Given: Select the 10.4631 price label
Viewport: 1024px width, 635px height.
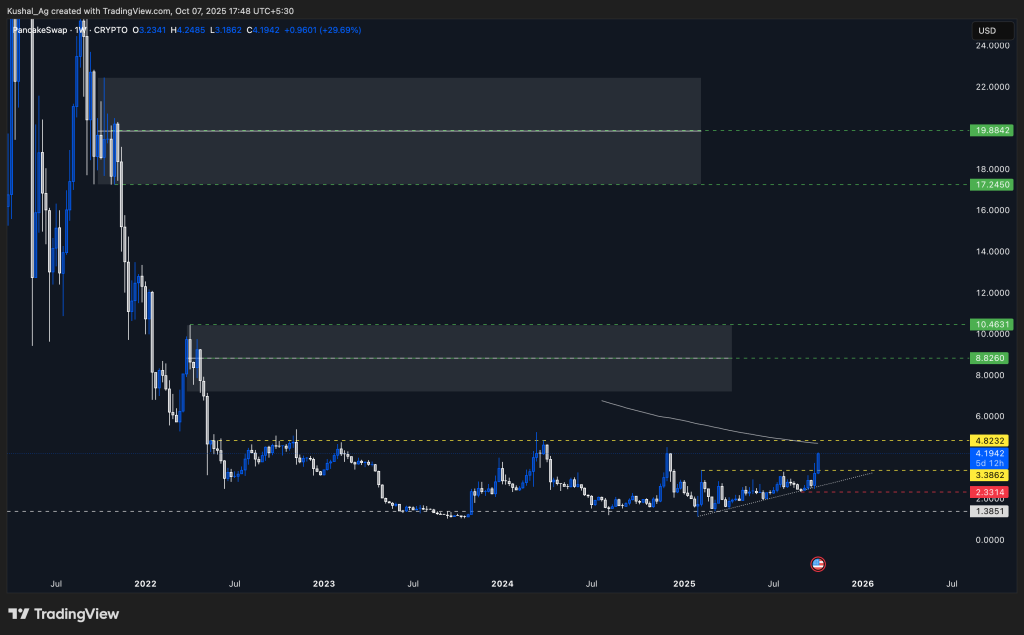Looking at the screenshot, I should tap(990, 324).
